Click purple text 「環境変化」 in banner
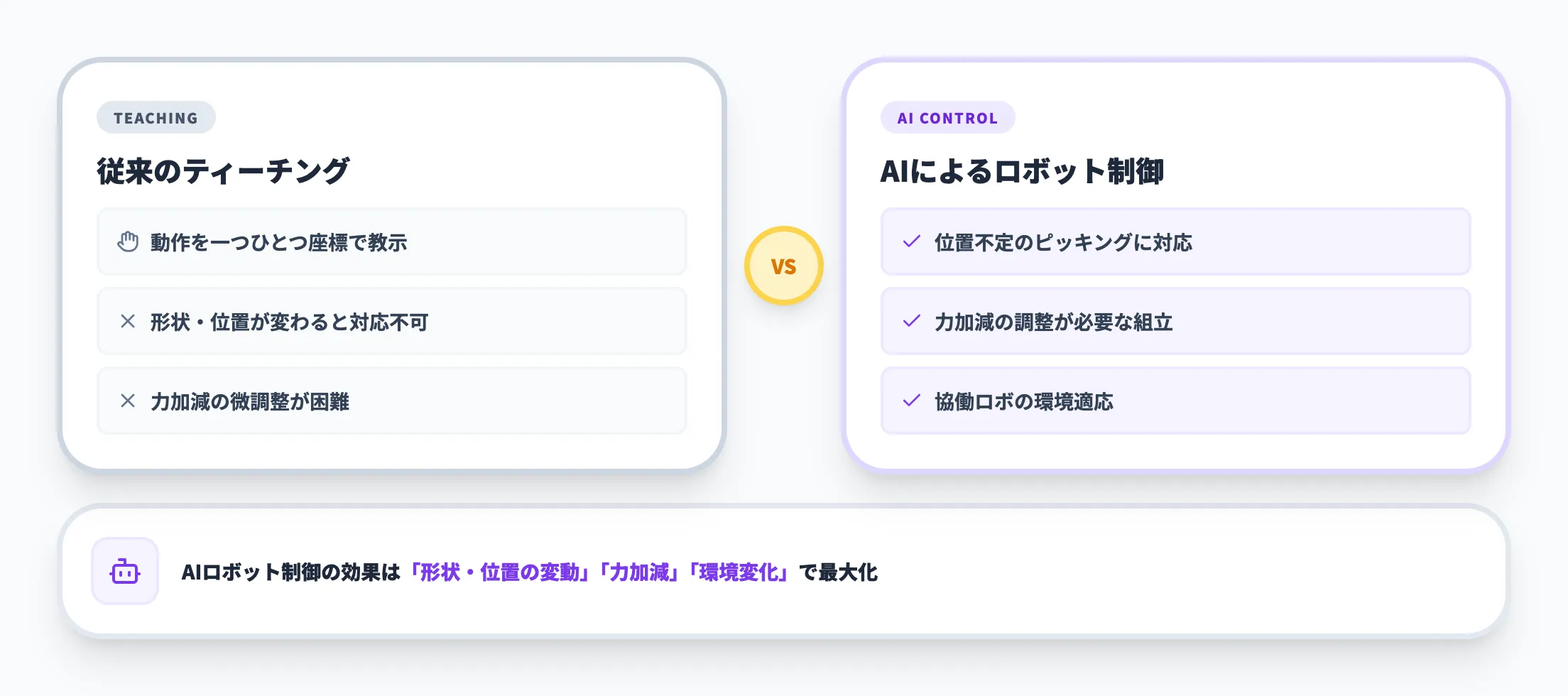This screenshot has width=1568, height=696. click(739, 572)
